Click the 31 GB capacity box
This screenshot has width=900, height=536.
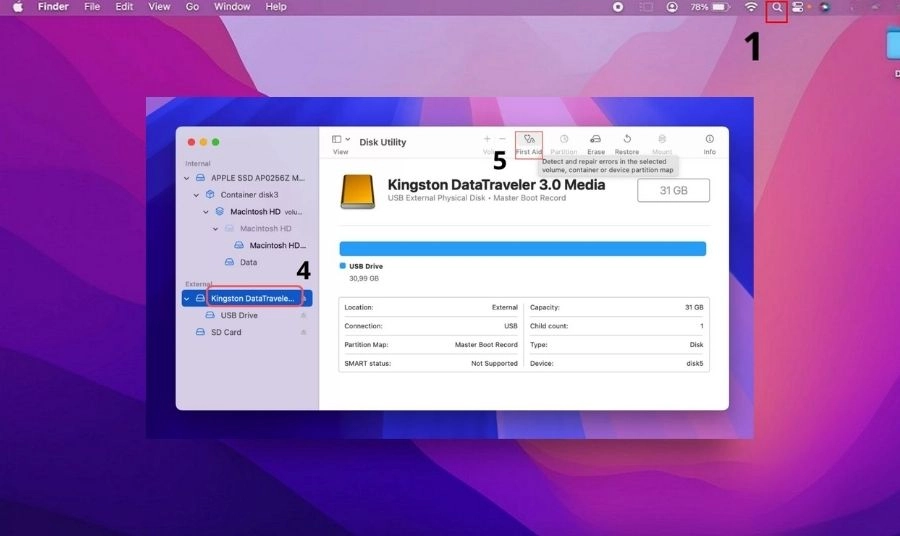(673, 191)
